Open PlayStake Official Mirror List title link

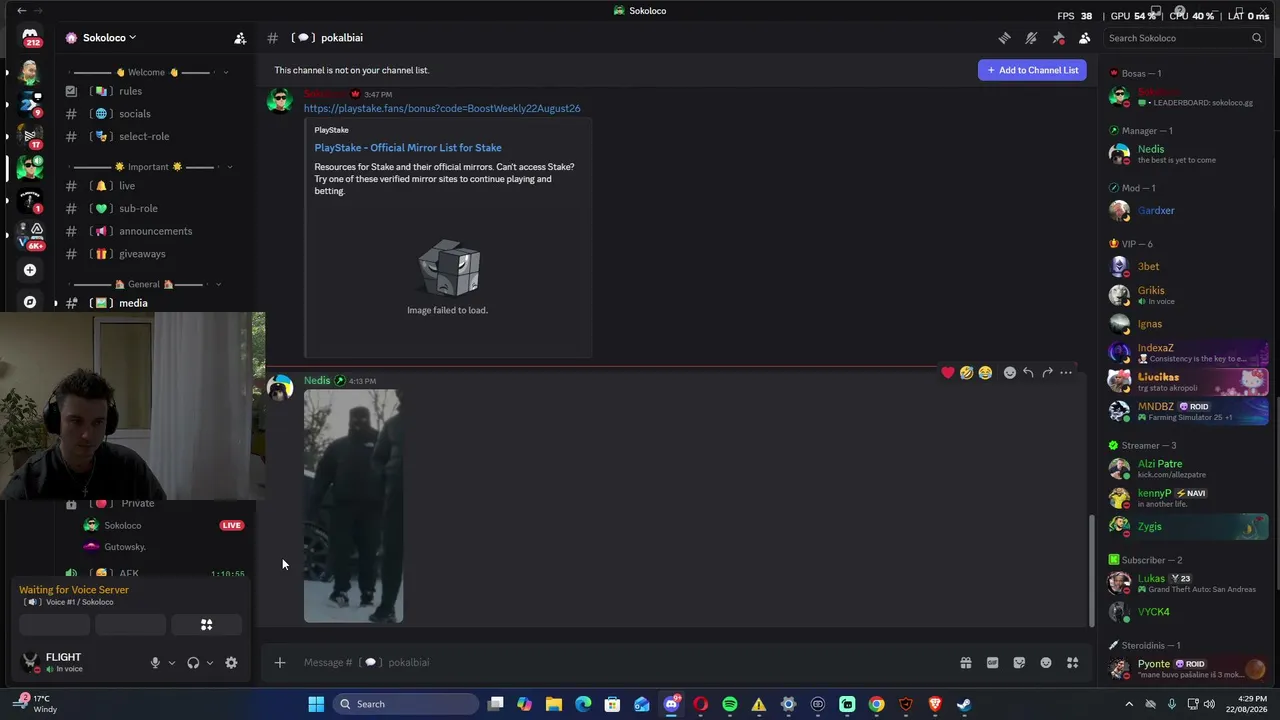(408, 148)
